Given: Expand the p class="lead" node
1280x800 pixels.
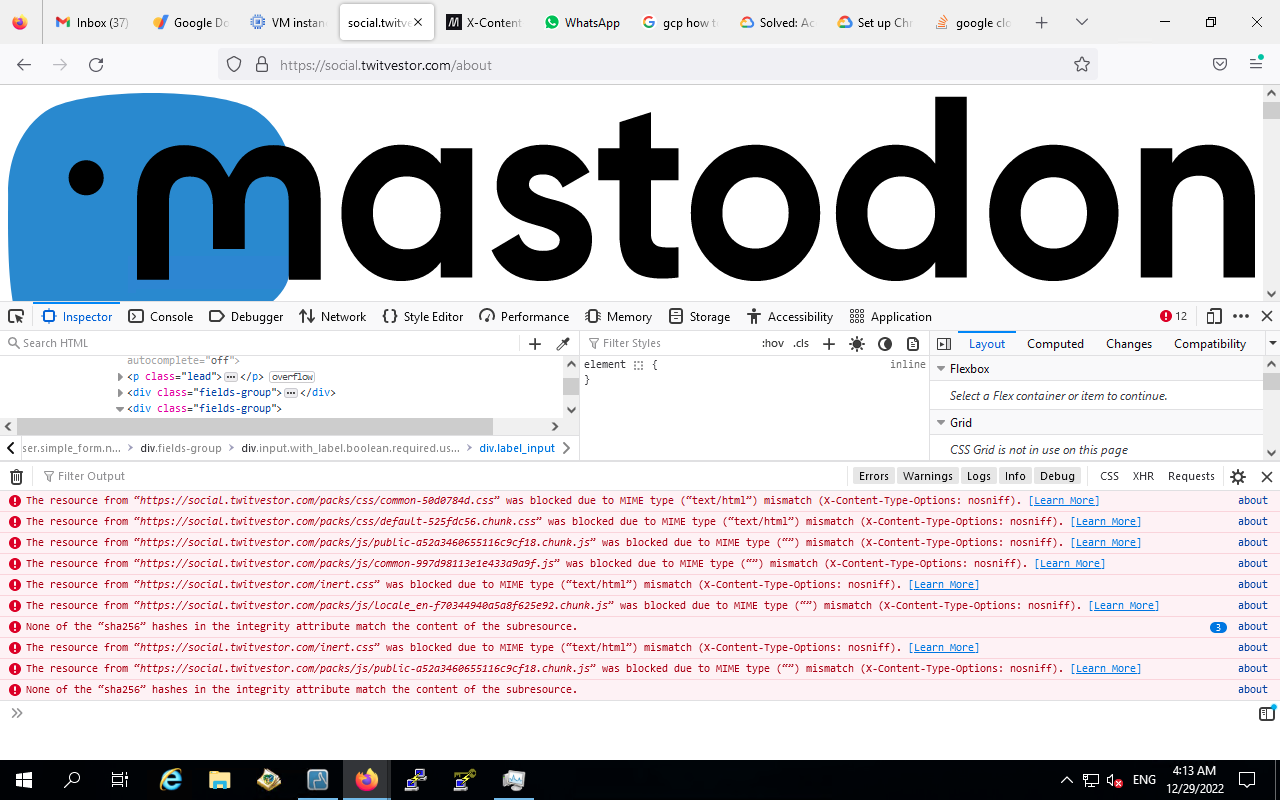Looking at the screenshot, I should pyautogui.click(x=121, y=377).
